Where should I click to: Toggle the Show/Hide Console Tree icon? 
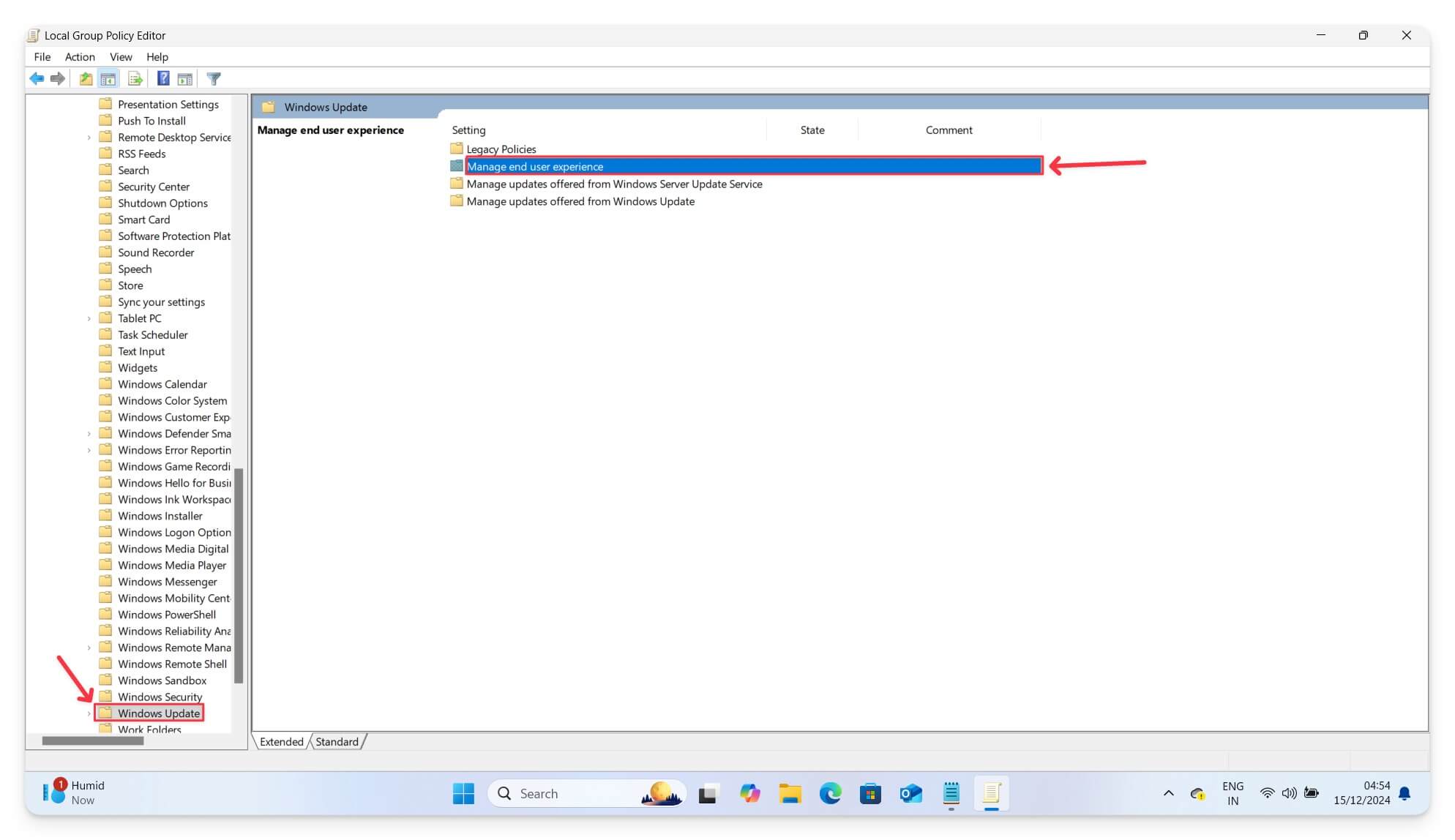(x=108, y=78)
